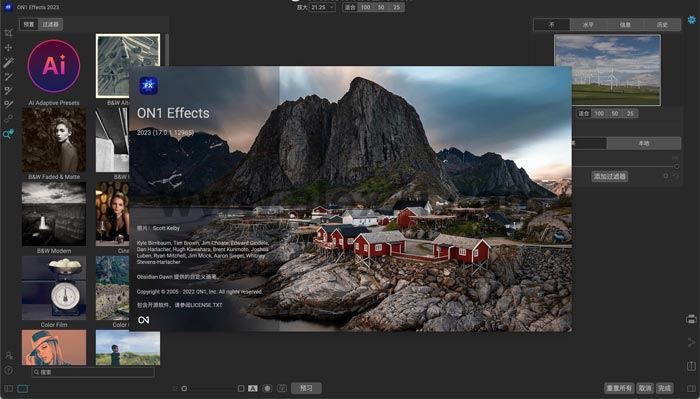Toggle the soft proofing A icon
700x399 pixels.
(253, 388)
